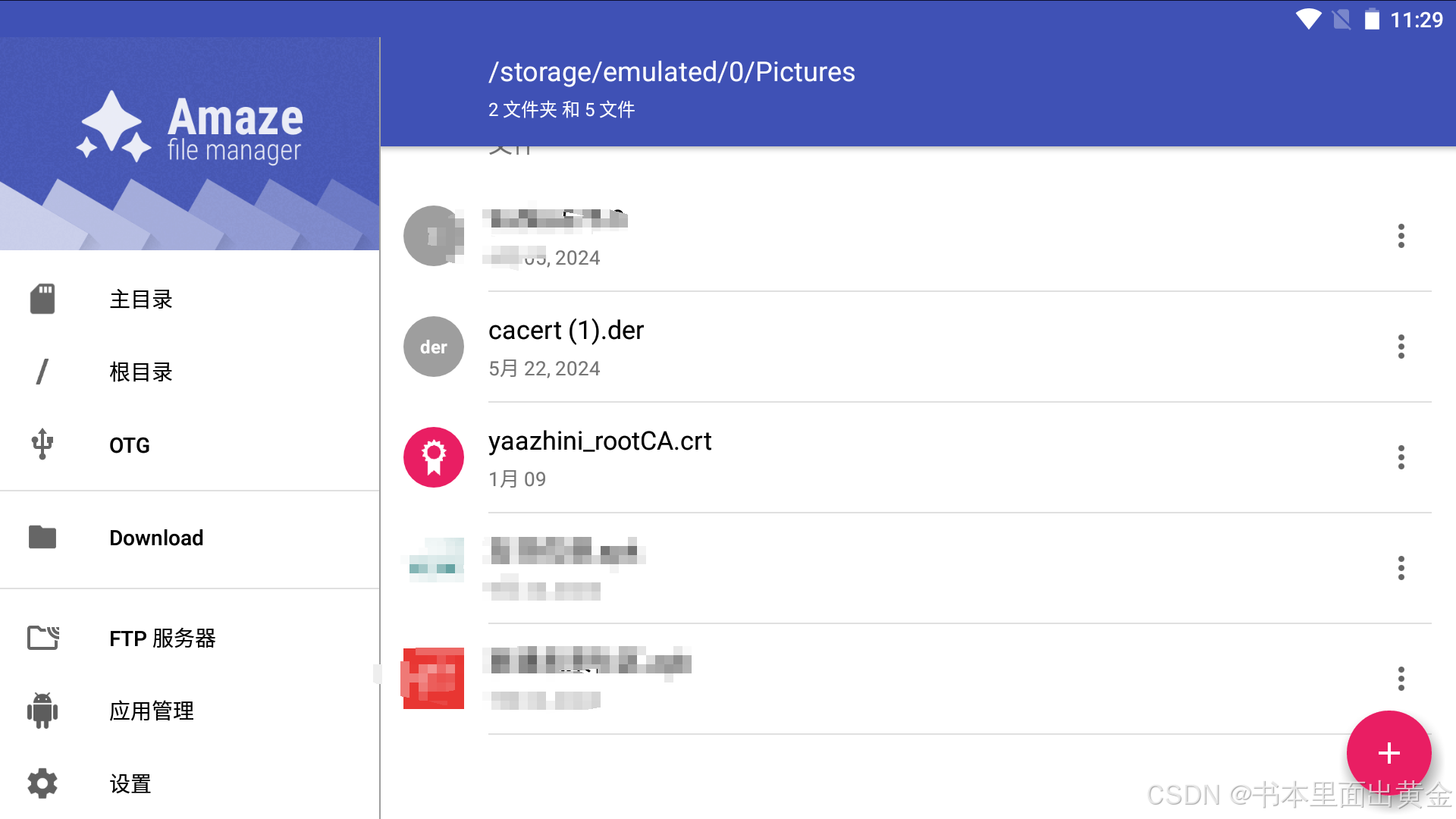The width and height of the screenshot is (1456, 819).
Task: Click the red thumbnail of the last file
Action: [434, 679]
